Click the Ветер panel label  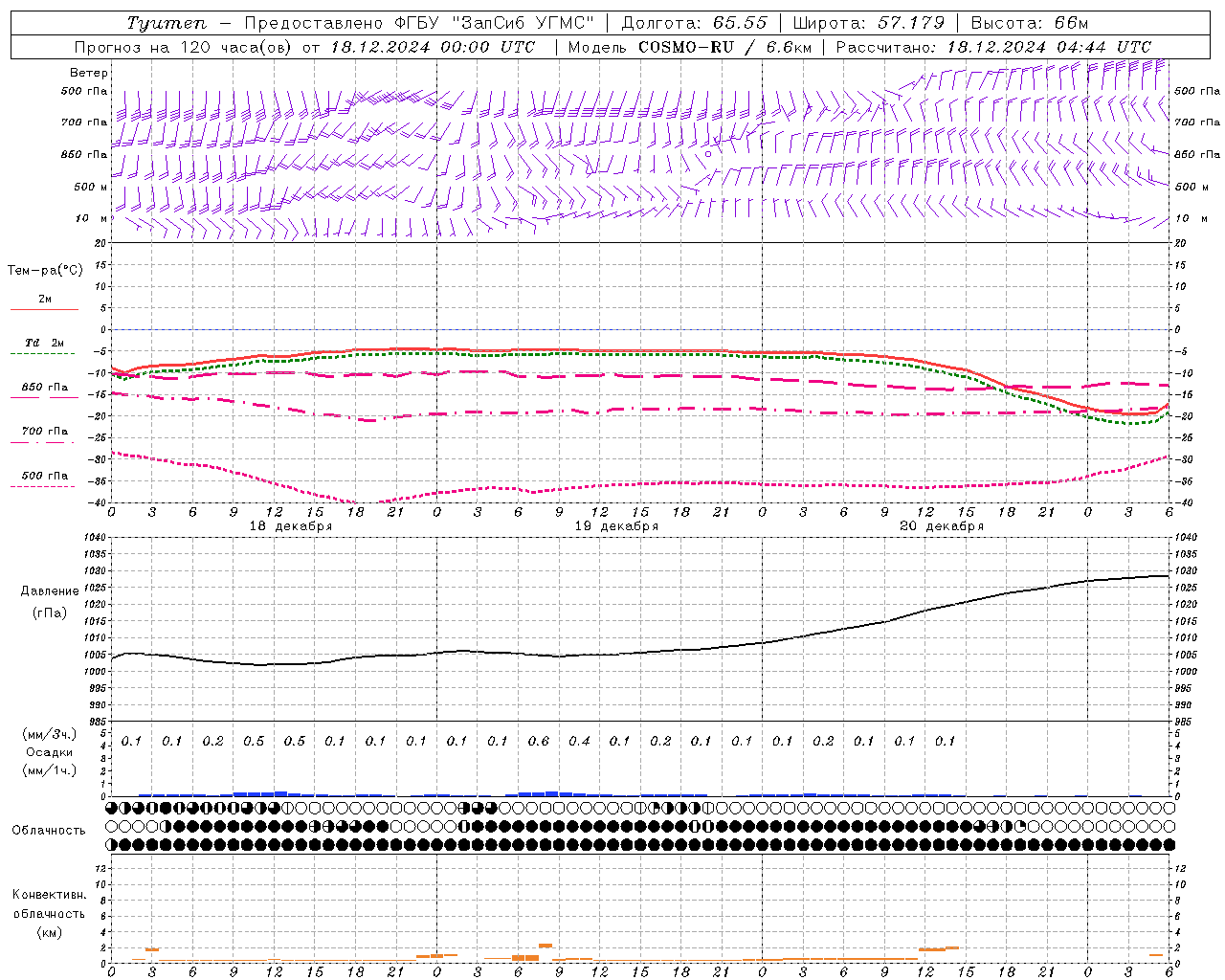click(x=89, y=73)
